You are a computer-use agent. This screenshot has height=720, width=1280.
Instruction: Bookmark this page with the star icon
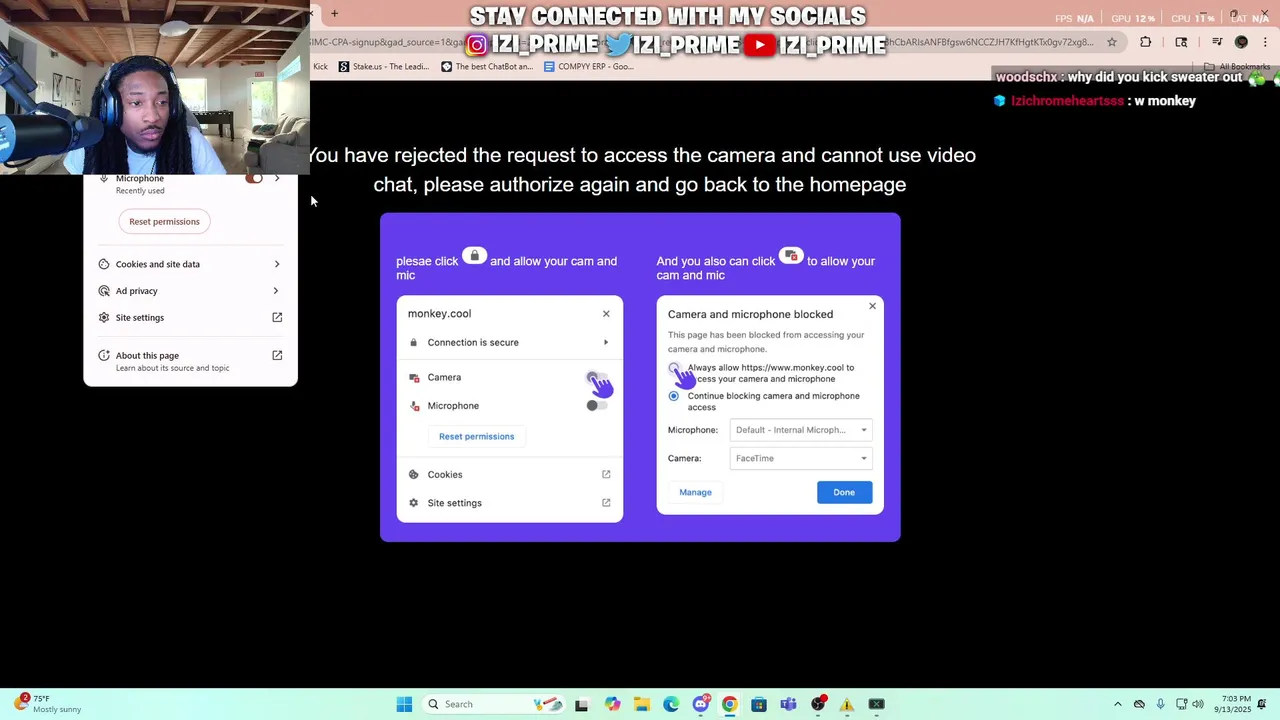[1112, 42]
